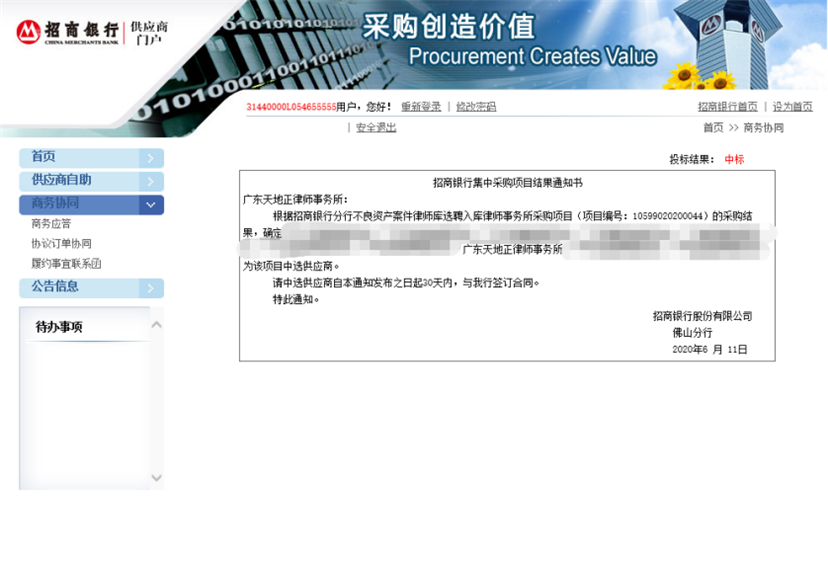This screenshot has width=828, height=565.
Task: Click the 待办事项 panel scroll-down arrow
Action: (x=156, y=478)
